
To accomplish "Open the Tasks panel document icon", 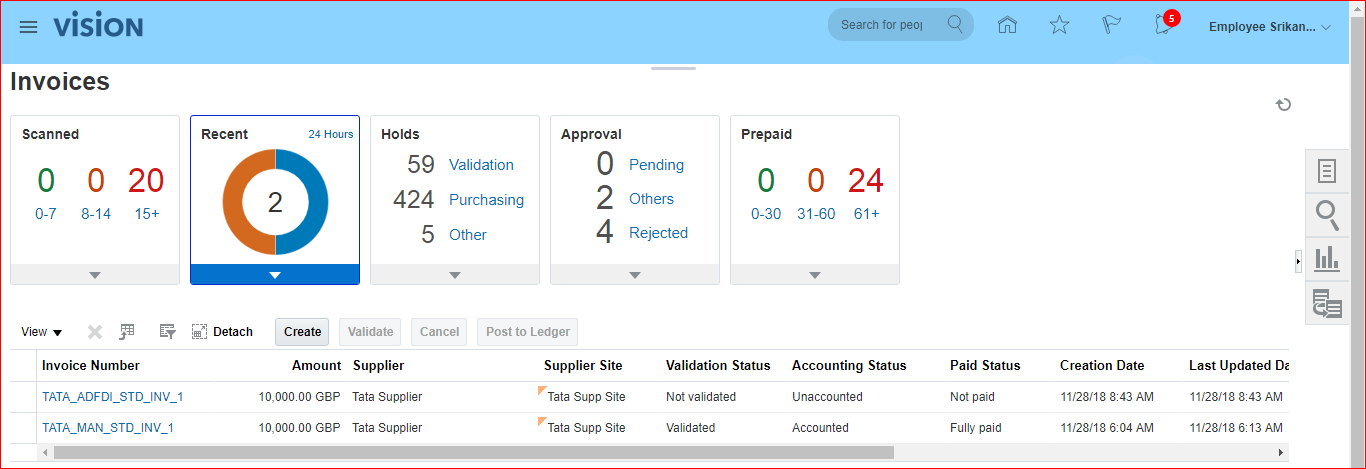I will click(1327, 171).
